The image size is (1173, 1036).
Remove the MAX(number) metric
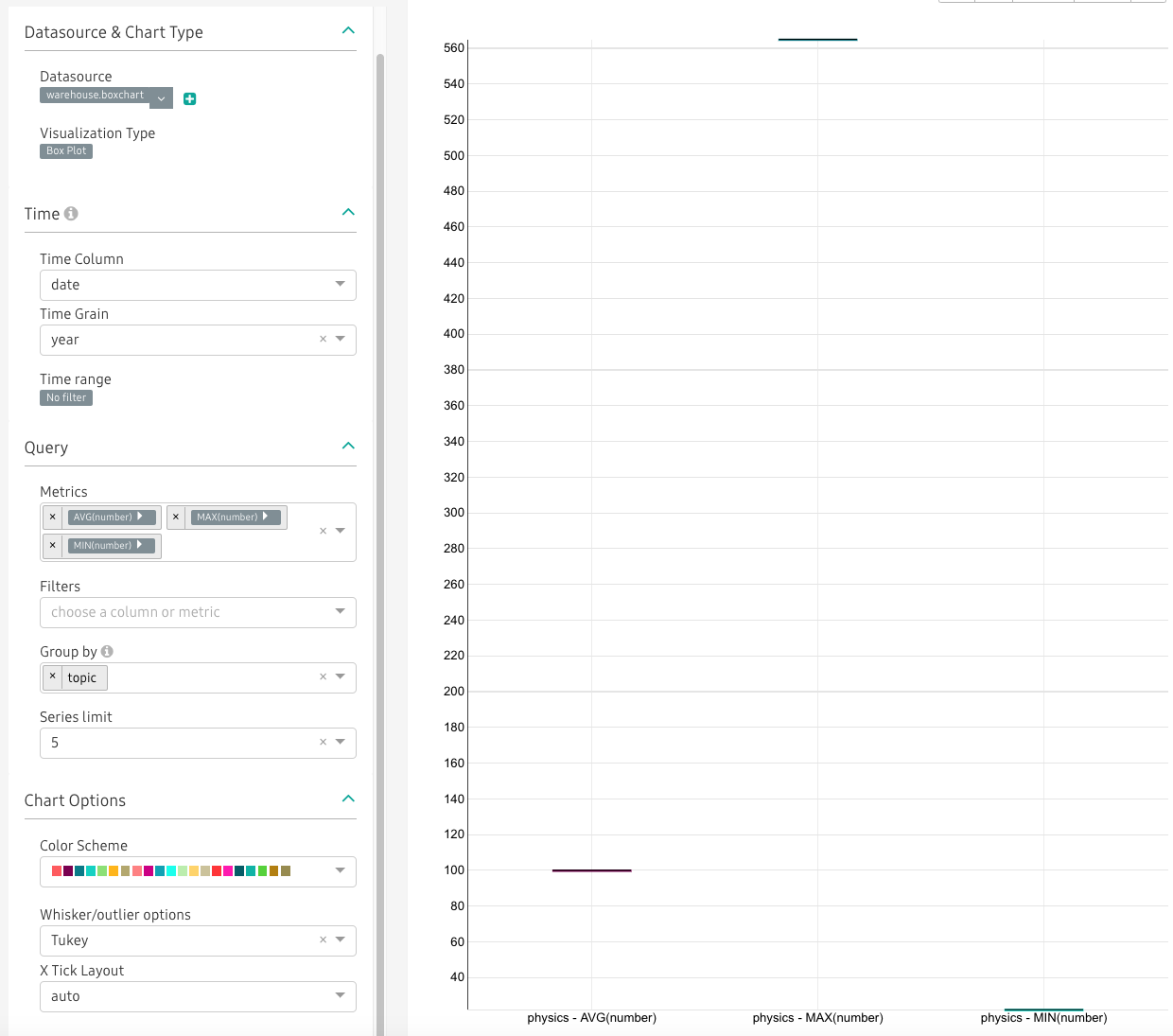point(176,517)
